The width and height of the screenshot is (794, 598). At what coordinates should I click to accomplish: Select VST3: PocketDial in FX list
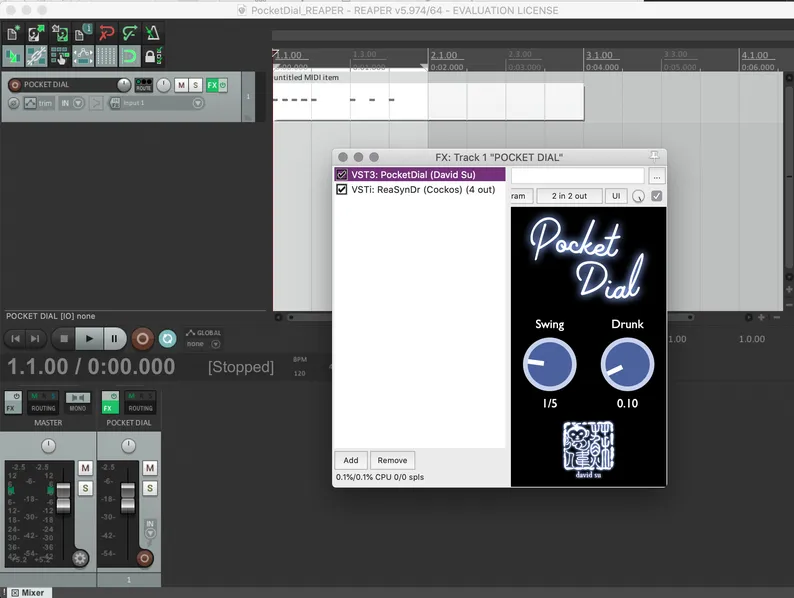click(420, 175)
